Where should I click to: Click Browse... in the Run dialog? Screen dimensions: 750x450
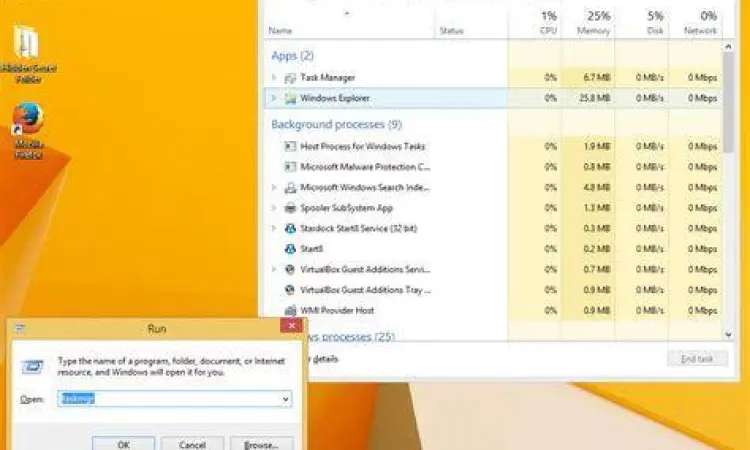point(261,443)
